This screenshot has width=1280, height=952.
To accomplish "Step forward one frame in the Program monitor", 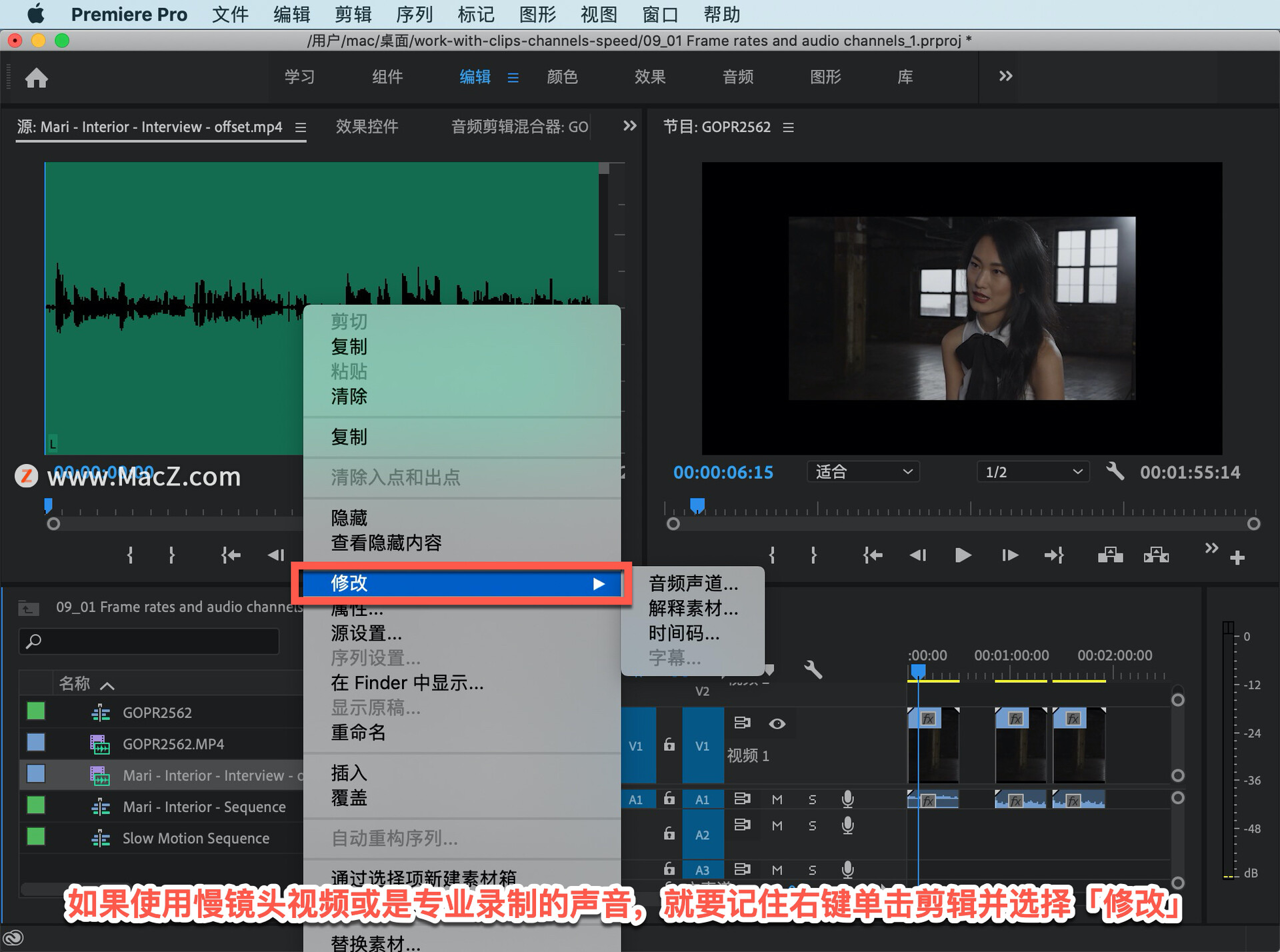I will click(1009, 555).
